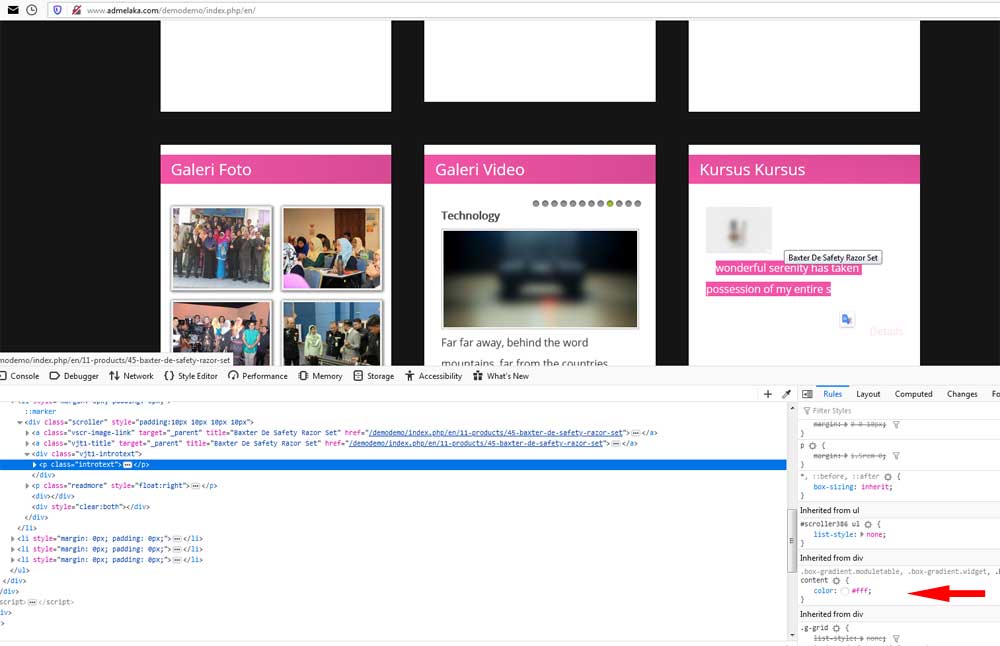The height and width of the screenshot is (646, 1000).
Task: Open the Network panel
Action: tap(131, 376)
